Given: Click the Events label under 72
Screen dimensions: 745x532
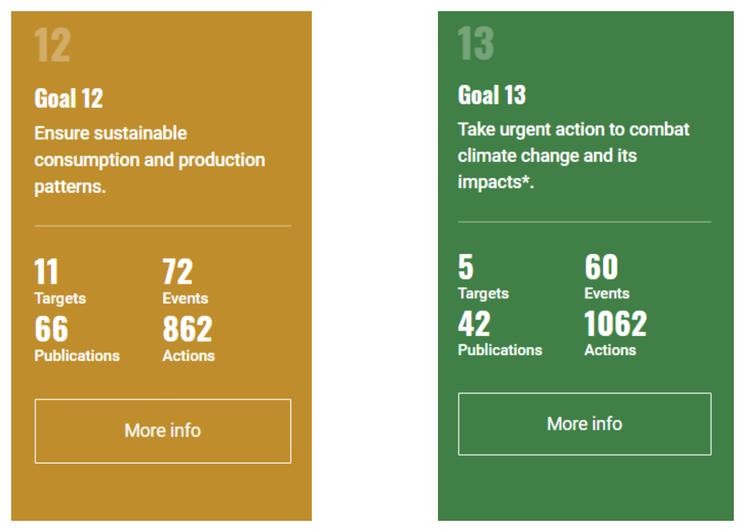Looking at the screenshot, I should coord(185,298).
